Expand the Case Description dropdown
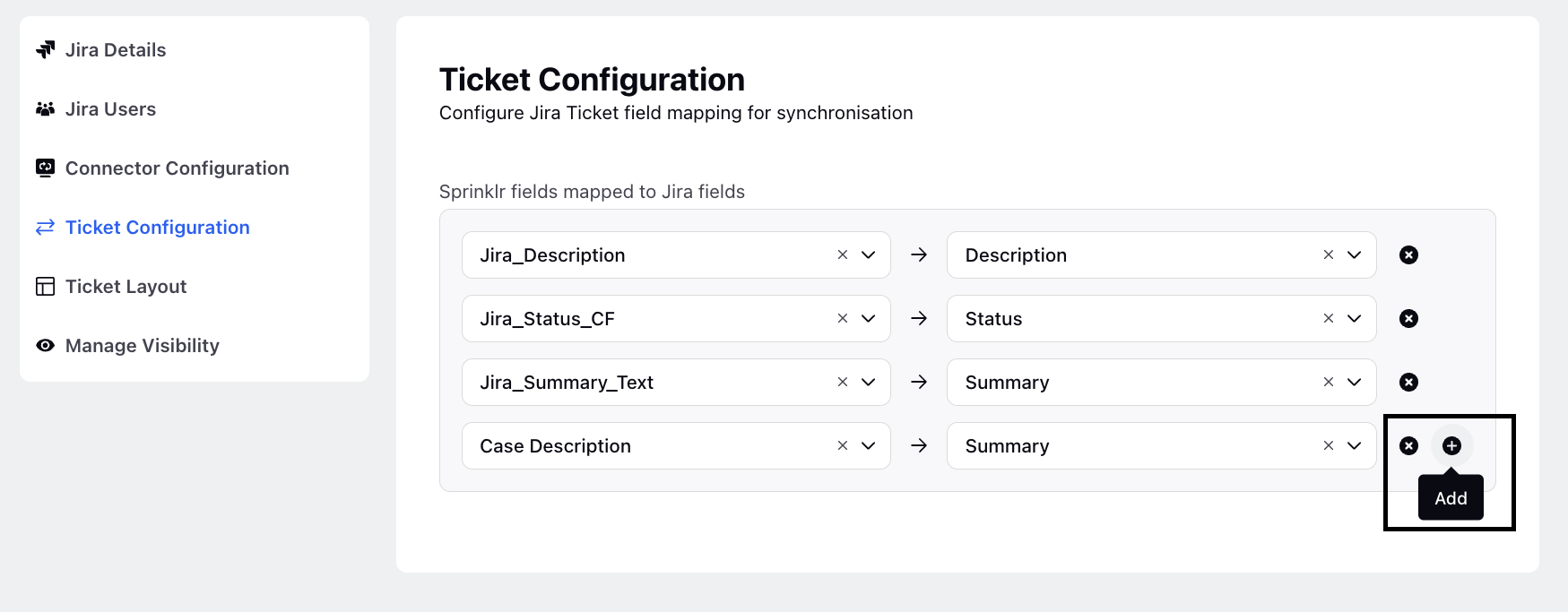 pos(869,446)
